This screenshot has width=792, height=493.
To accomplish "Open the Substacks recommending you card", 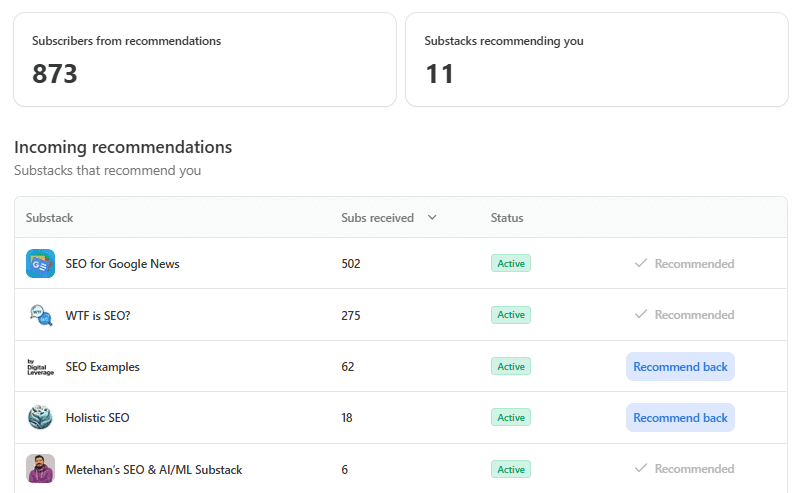I will click(596, 59).
